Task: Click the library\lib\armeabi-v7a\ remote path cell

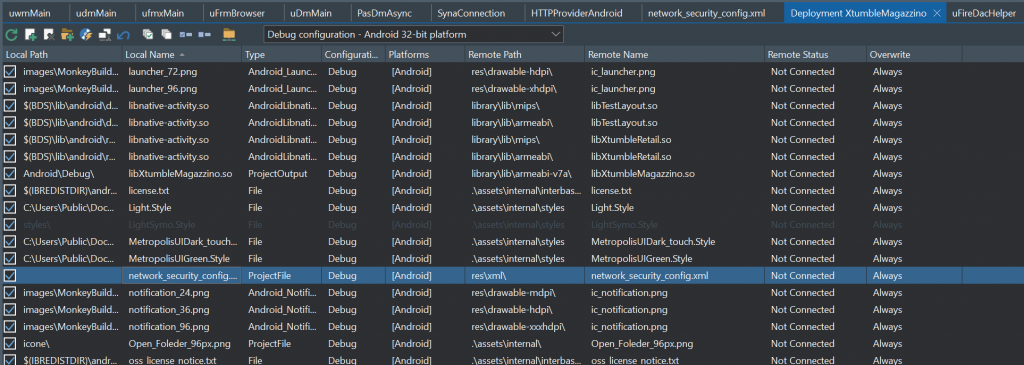Action: coord(524,174)
